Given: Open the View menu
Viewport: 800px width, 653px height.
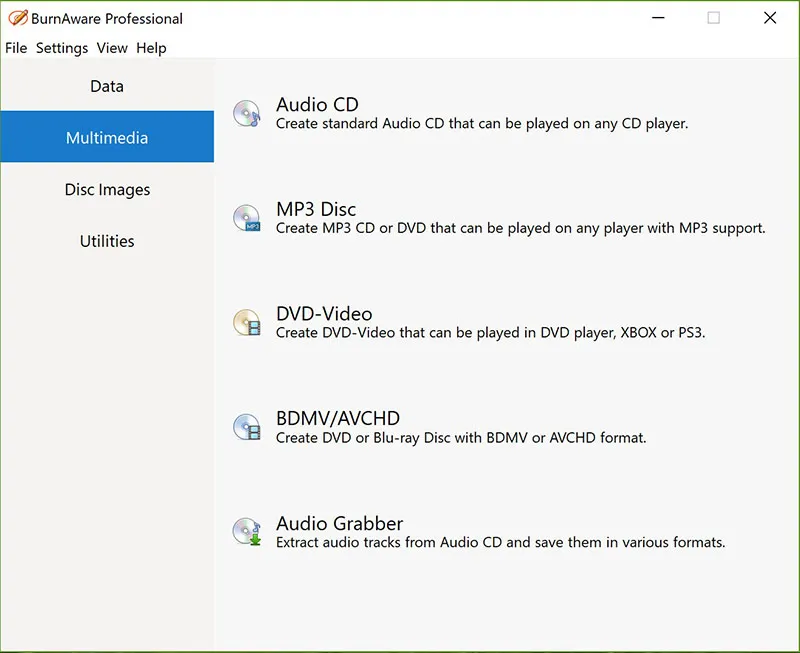Looking at the screenshot, I should click(112, 48).
